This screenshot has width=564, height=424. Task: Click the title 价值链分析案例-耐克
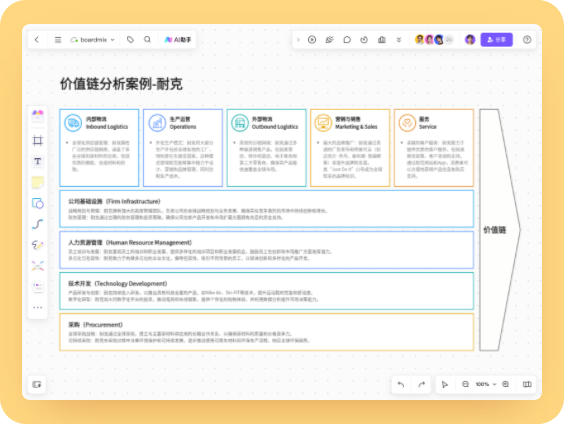tap(121, 84)
